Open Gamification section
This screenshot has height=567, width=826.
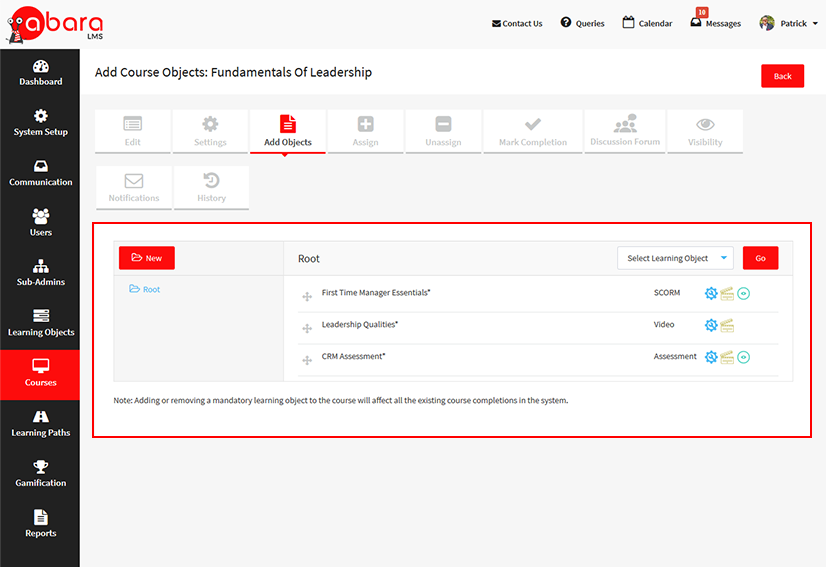coord(40,474)
